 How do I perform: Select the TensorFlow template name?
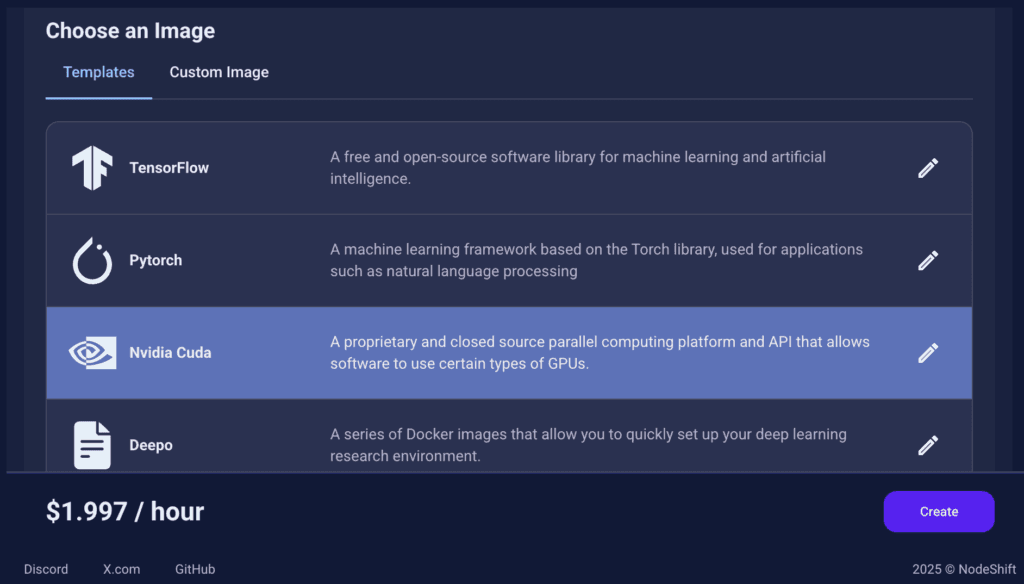[168, 168]
